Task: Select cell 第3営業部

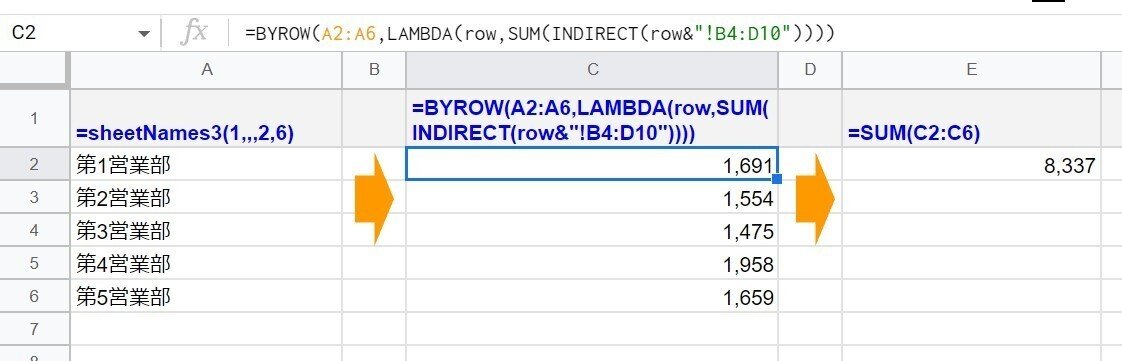Action: [x=206, y=230]
